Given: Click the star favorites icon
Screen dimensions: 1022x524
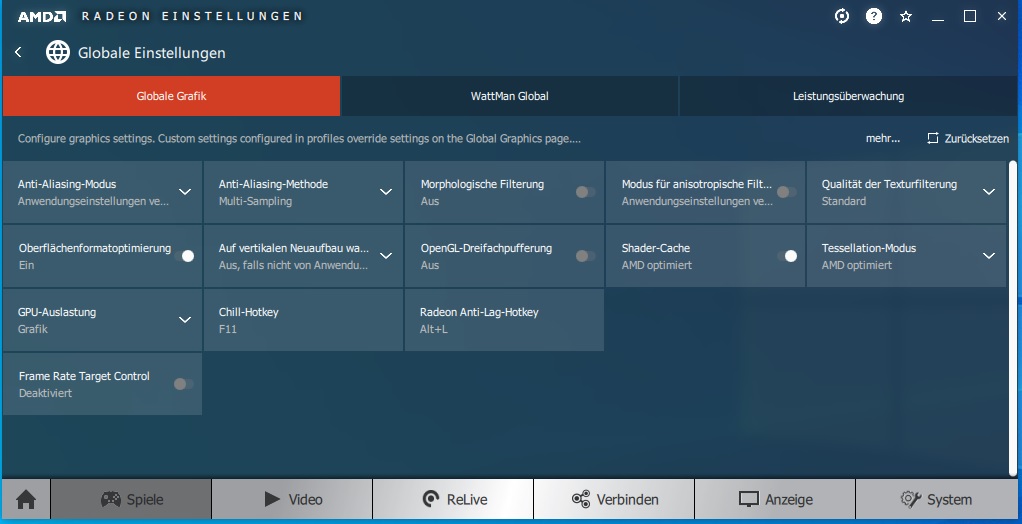Looking at the screenshot, I should (x=906, y=16).
